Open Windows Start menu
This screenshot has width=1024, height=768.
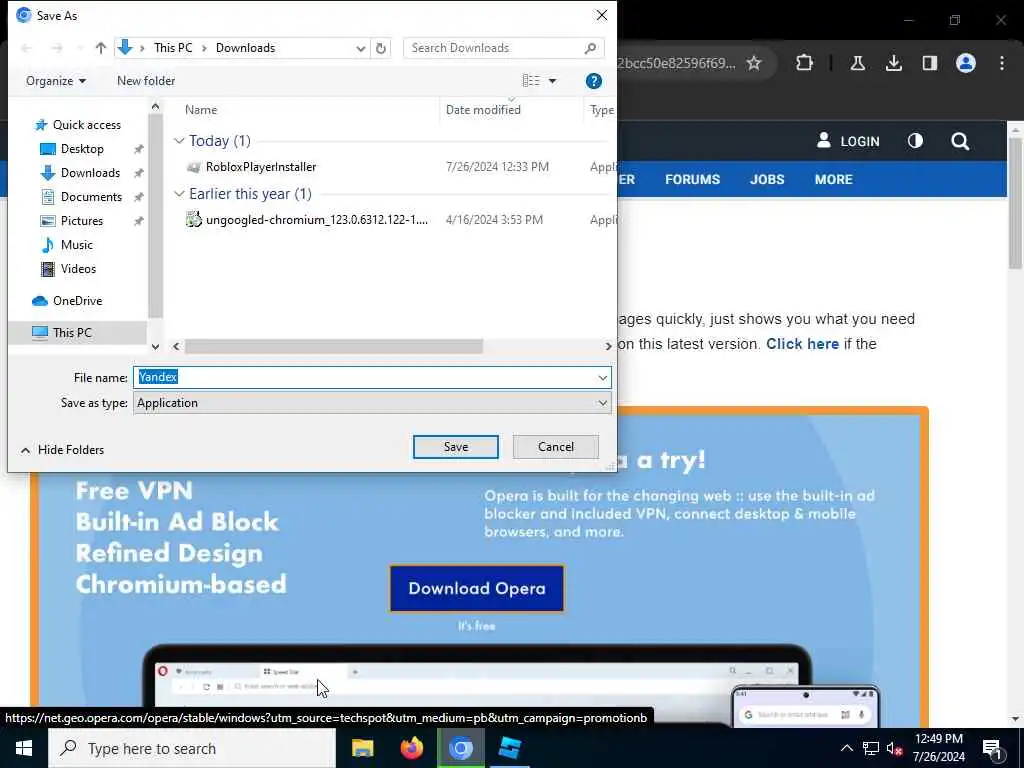pyautogui.click(x=24, y=748)
